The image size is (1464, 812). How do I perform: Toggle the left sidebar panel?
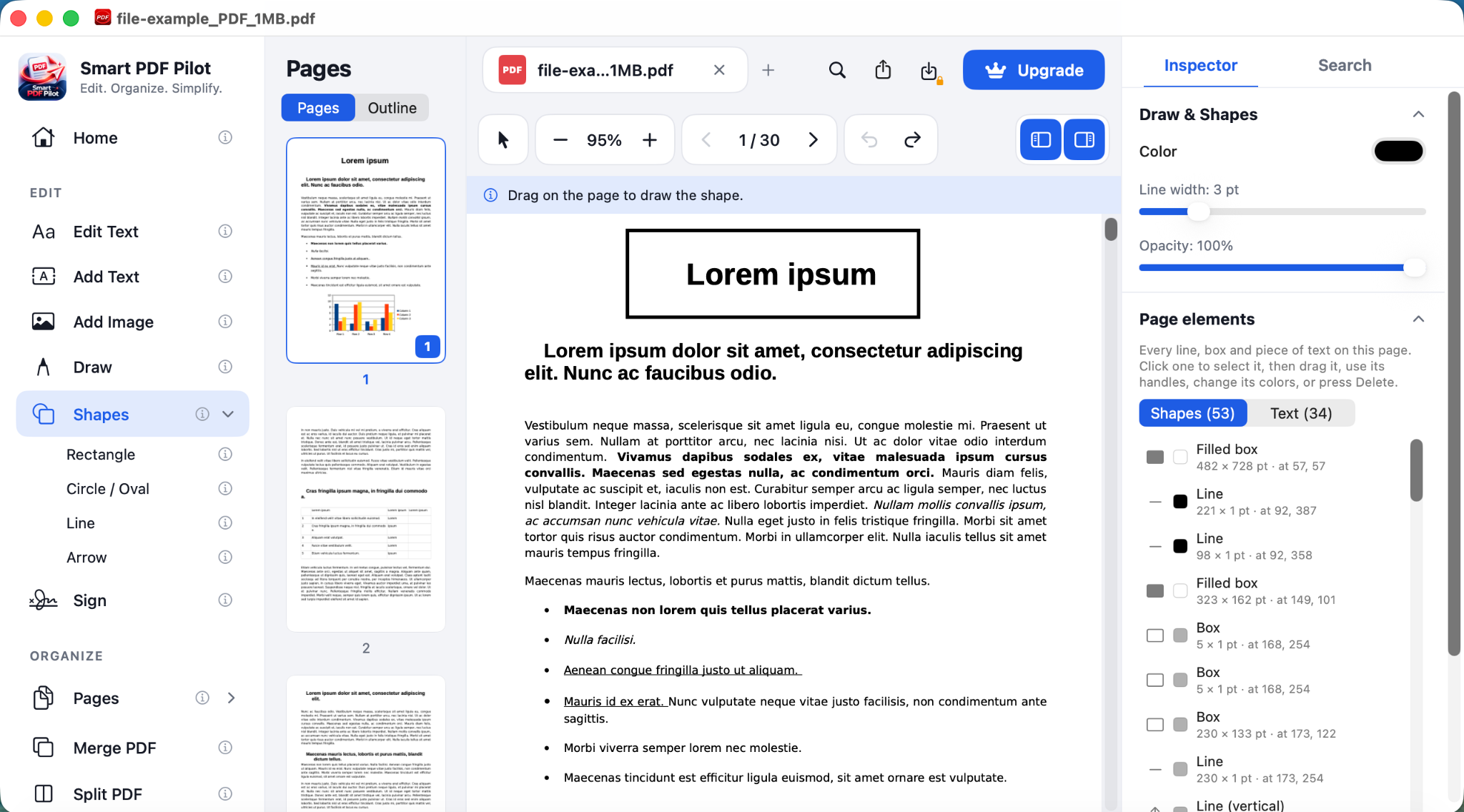coord(1041,140)
